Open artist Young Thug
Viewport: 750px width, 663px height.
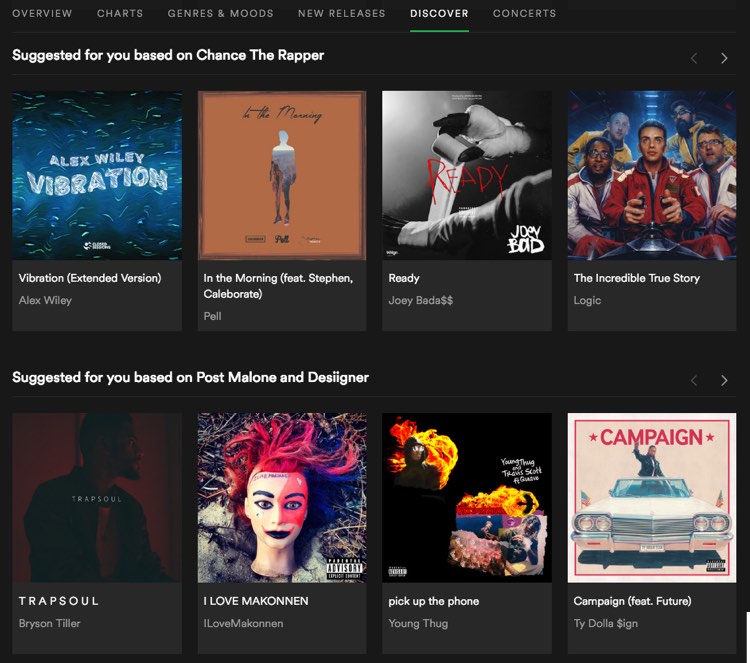click(418, 623)
